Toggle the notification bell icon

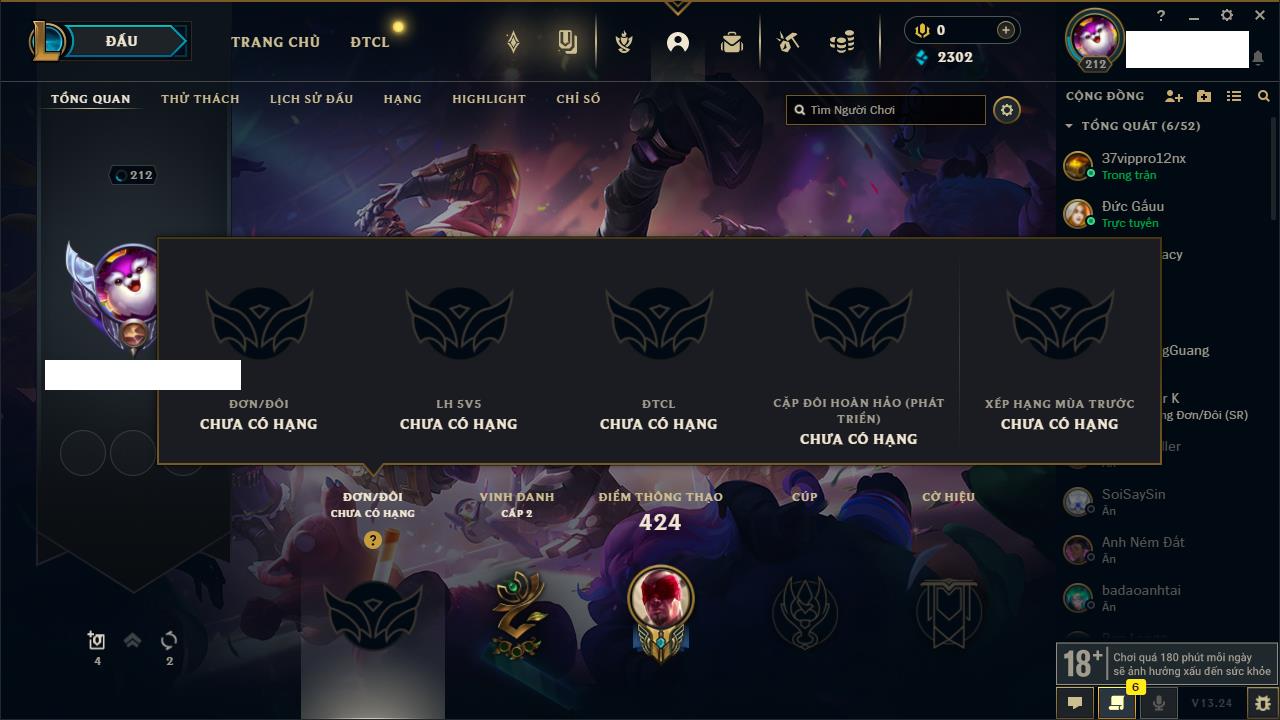(x=1257, y=58)
